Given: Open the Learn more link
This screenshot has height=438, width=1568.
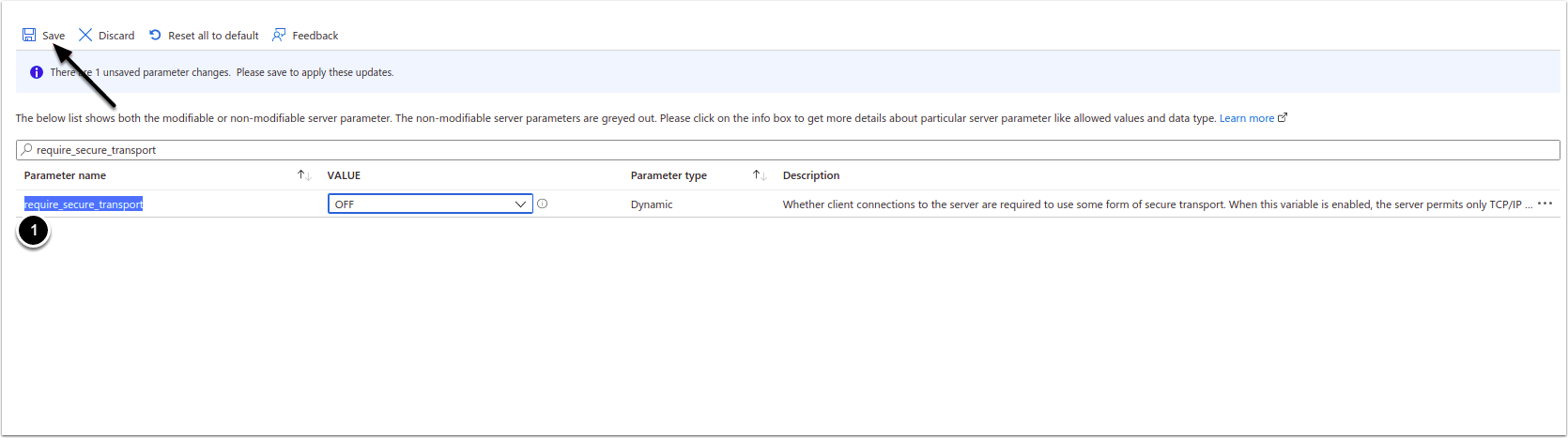Looking at the screenshot, I should coord(1246,118).
